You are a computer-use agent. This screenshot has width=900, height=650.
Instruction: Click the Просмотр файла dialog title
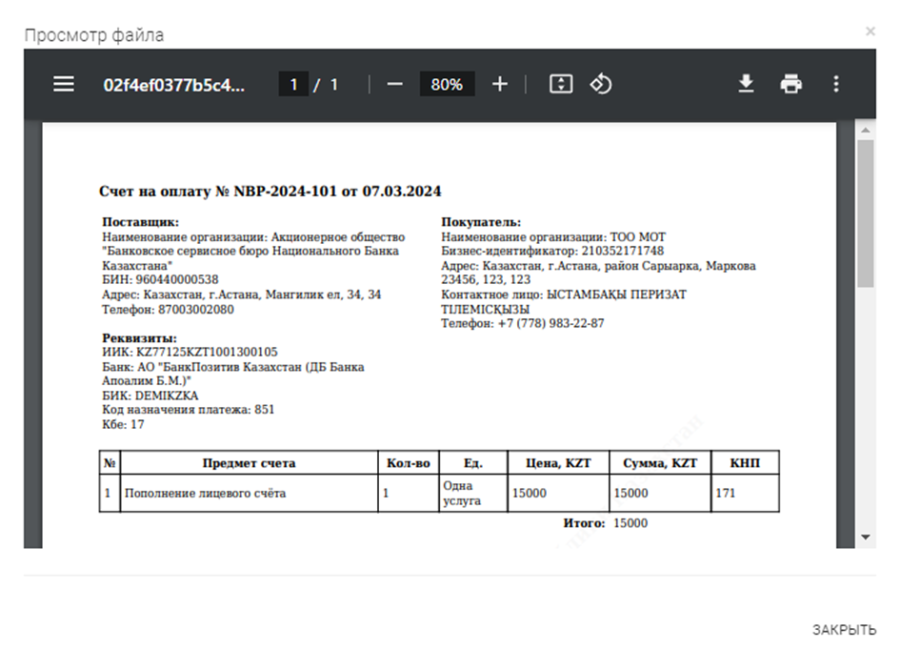tap(94, 35)
